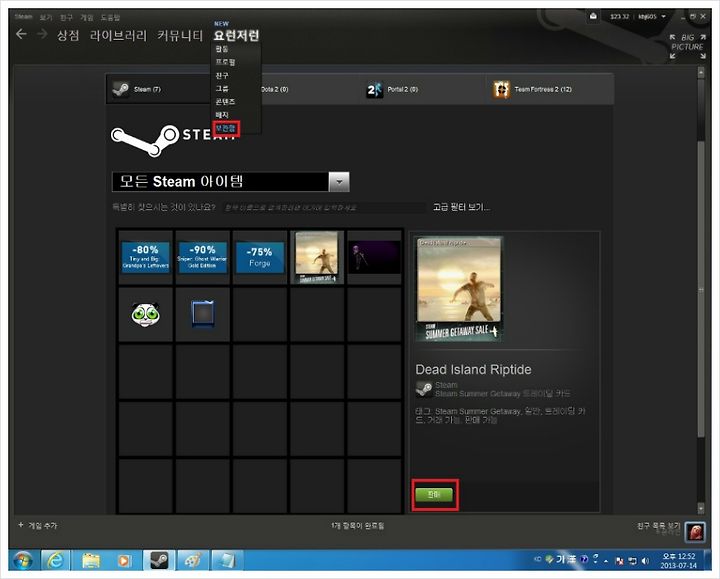This screenshot has width=720, height=579.
Task: Select the -80% Tiny and Big coupon
Action: [x=146, y=257]
